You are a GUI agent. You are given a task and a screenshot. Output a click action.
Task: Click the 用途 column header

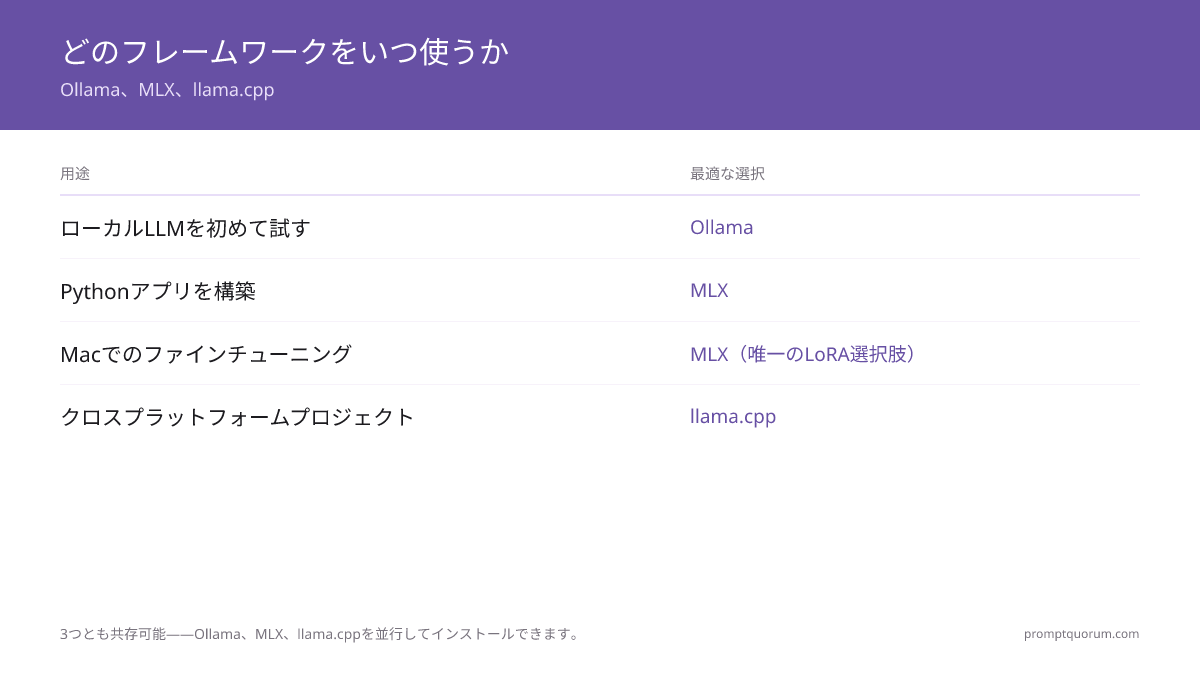tap(75, 173)
